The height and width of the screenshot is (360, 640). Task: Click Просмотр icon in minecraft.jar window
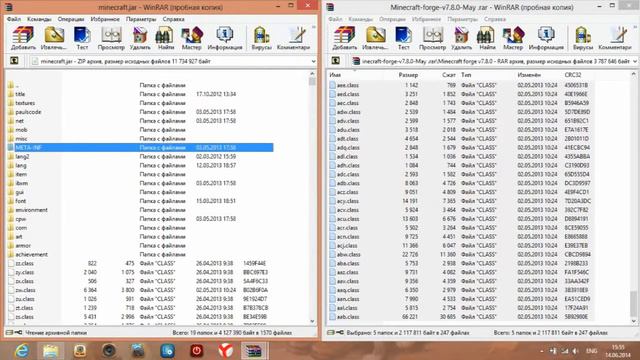111,38
